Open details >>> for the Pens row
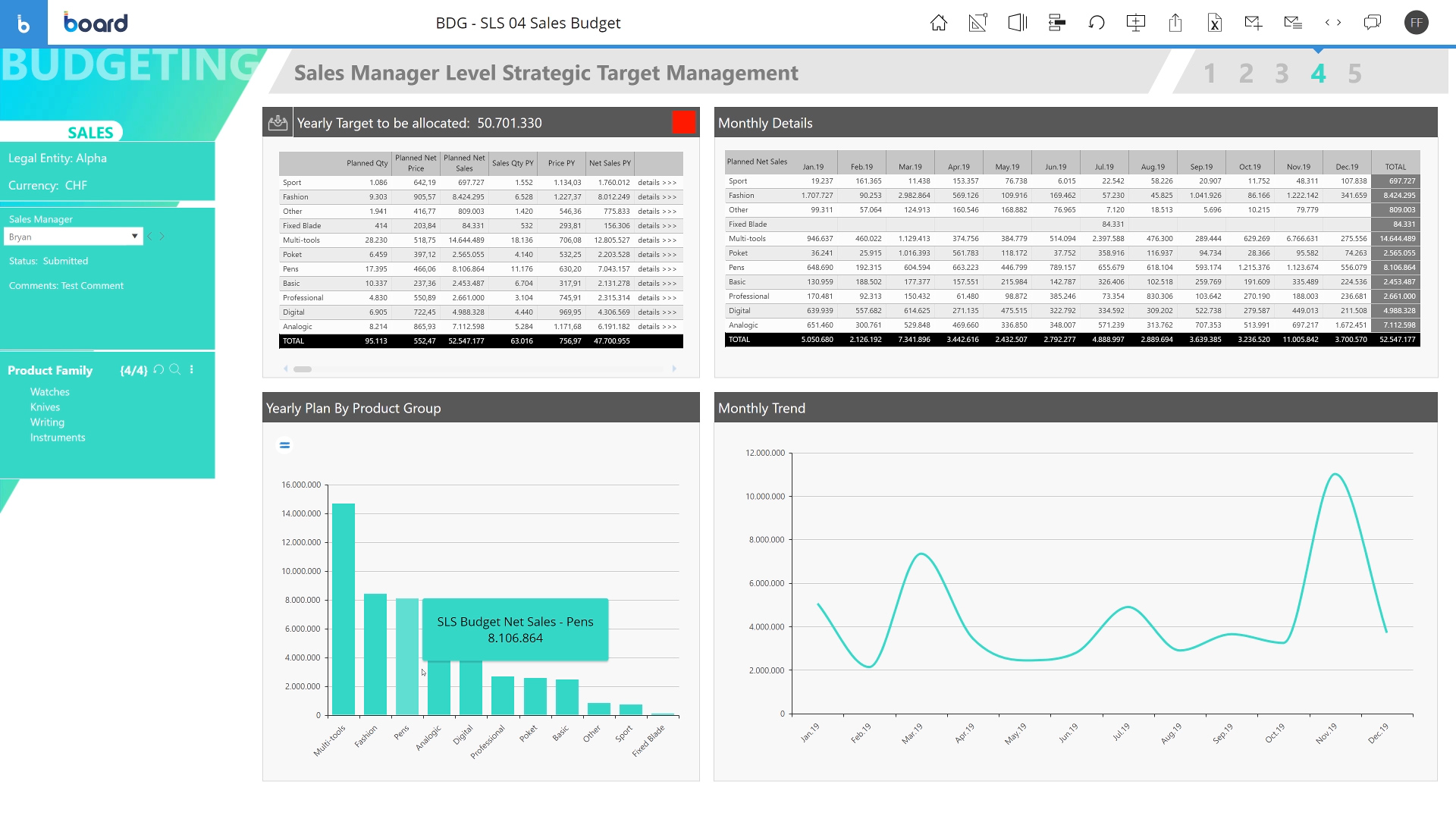Screen dimensions: 1456x819 click(x=657, y=269)
